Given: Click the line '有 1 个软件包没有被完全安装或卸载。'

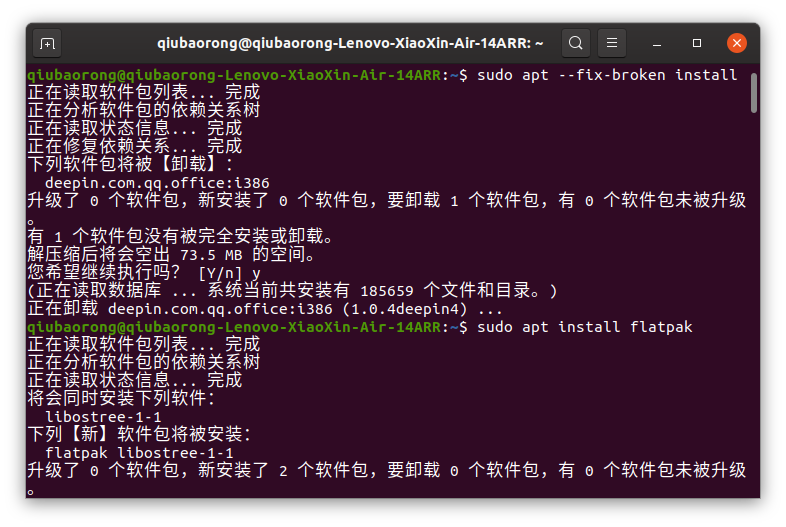Looking at the screenshot, I should coord(180,237).
